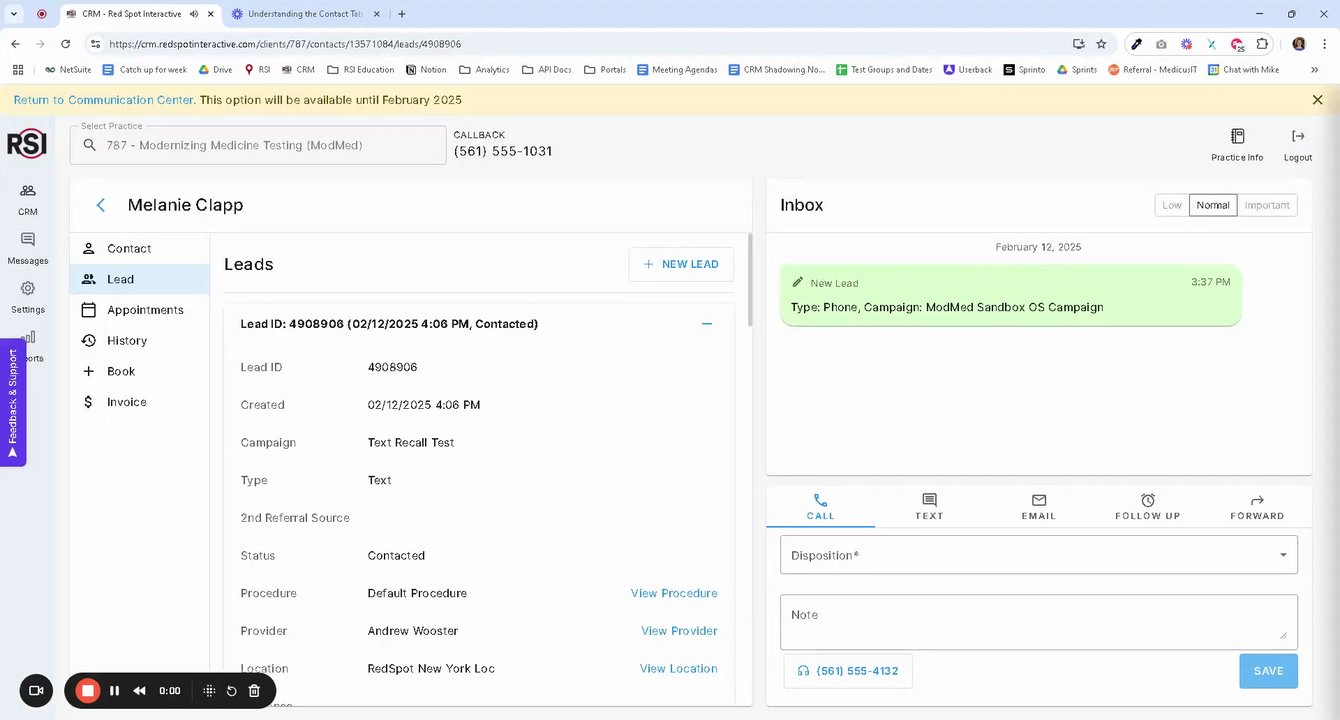Set inbox priority to Low
1340x720 pixels.
(1172, 205)
